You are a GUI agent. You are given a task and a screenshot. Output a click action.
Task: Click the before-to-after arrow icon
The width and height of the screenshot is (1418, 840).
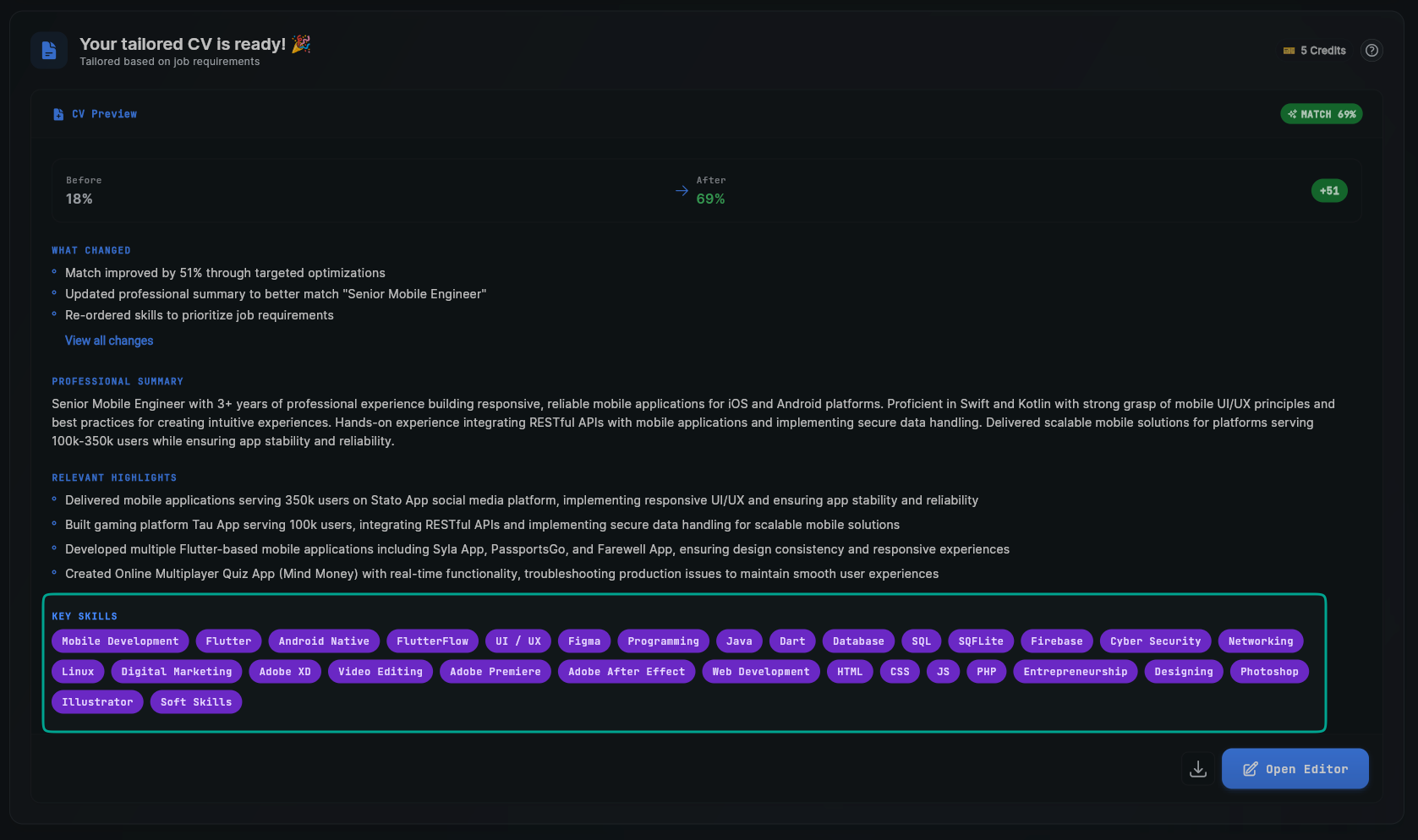[682, 191]
